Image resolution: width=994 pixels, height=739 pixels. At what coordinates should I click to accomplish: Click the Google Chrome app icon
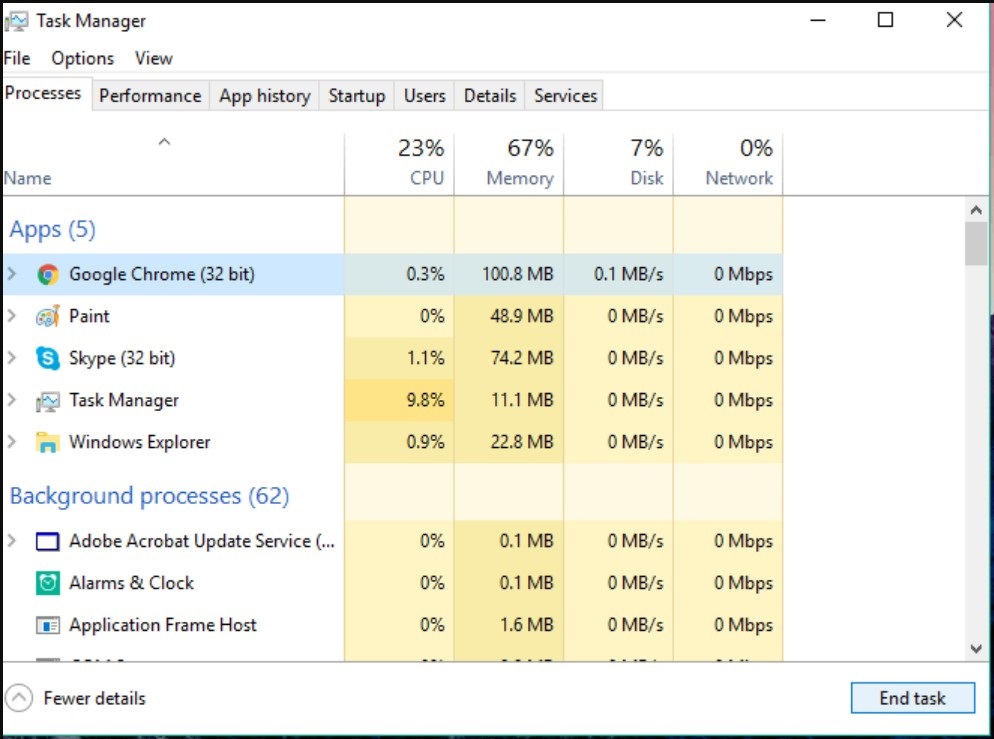coord(48,274)
